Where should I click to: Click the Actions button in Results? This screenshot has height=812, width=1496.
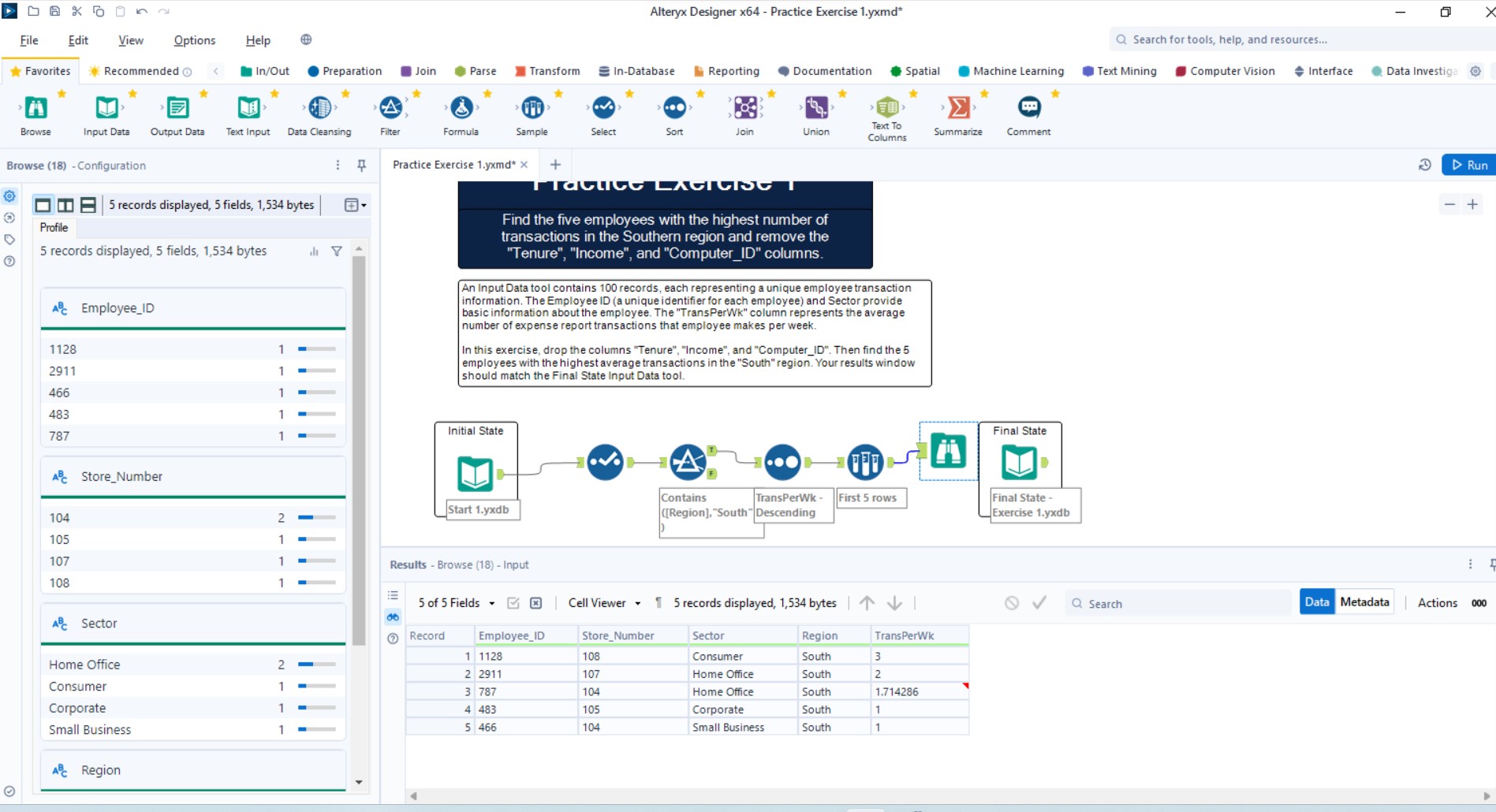1438,602
